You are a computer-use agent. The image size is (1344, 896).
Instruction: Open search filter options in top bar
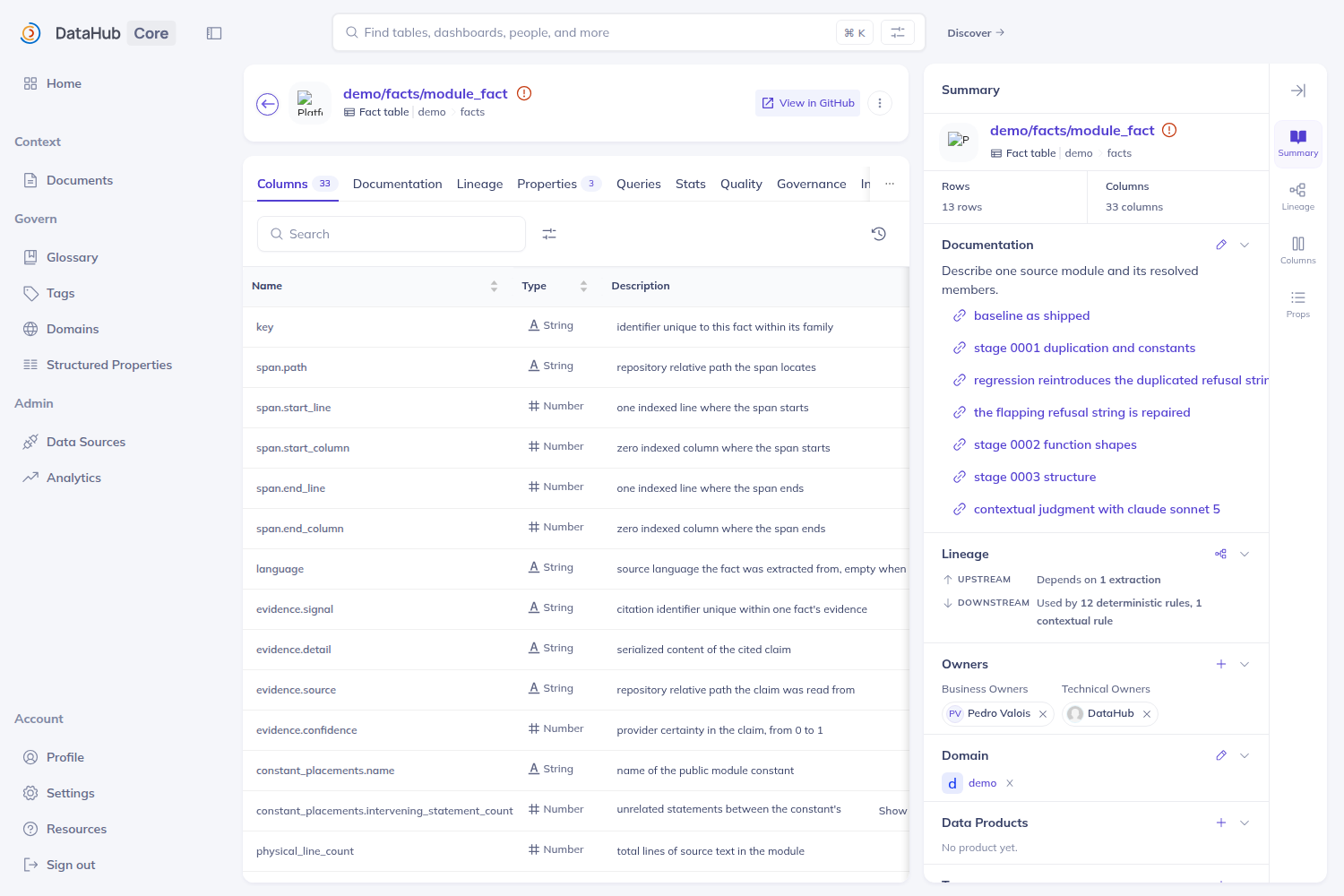click(898, 32)
